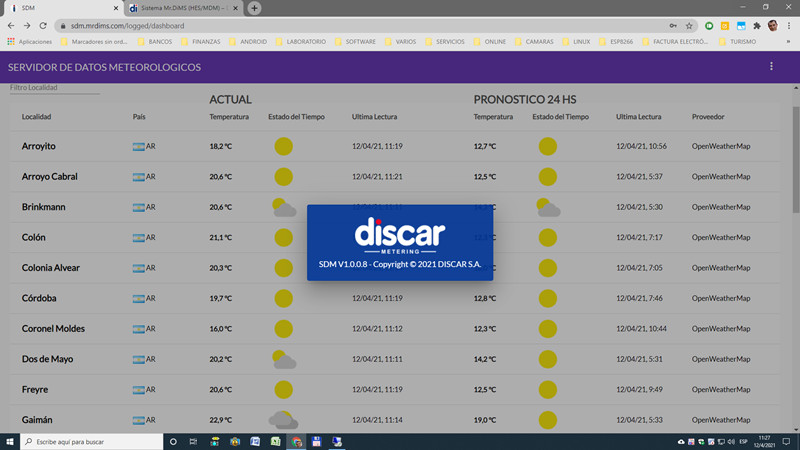Viewport: 800px width, 450px height.
Task: Click Colón's 21,1 °C temperature value
Action: [x=220, y=238]
